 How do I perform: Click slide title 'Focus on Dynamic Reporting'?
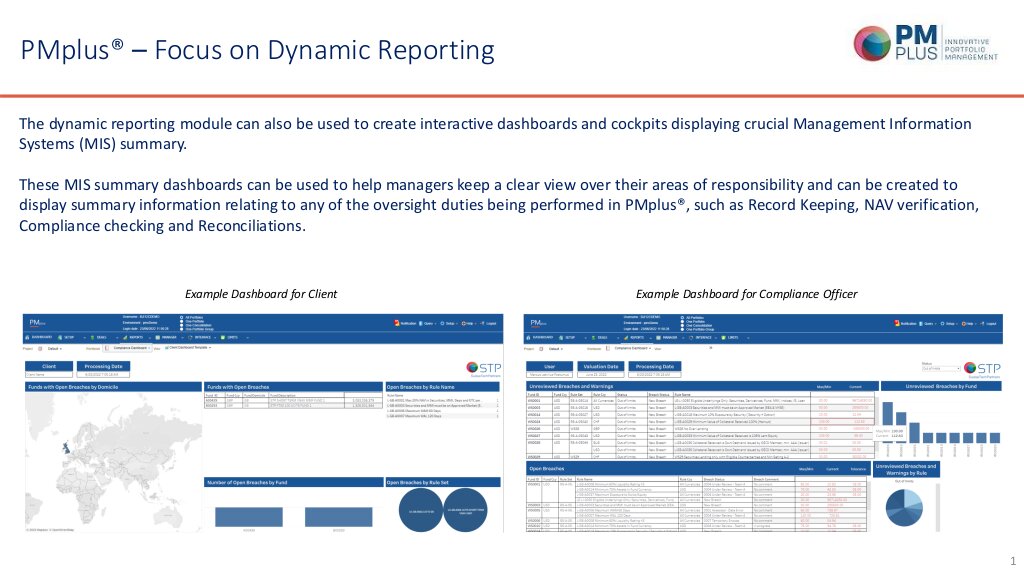325,50
